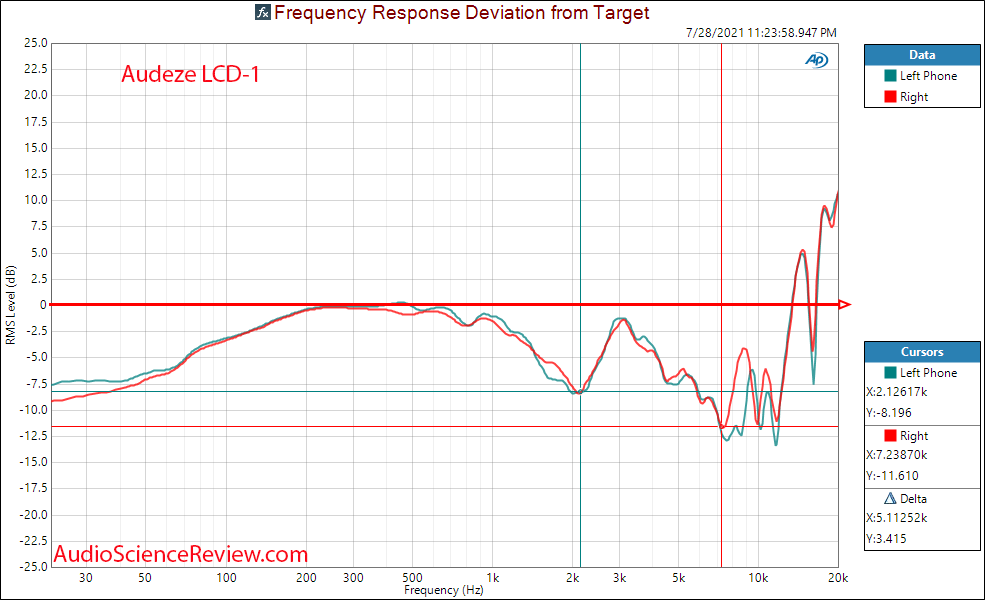This screenshot has height=600, width=985.
Task: Click the 'Delta' label in Cursors panel
Action: coord(913,498)
